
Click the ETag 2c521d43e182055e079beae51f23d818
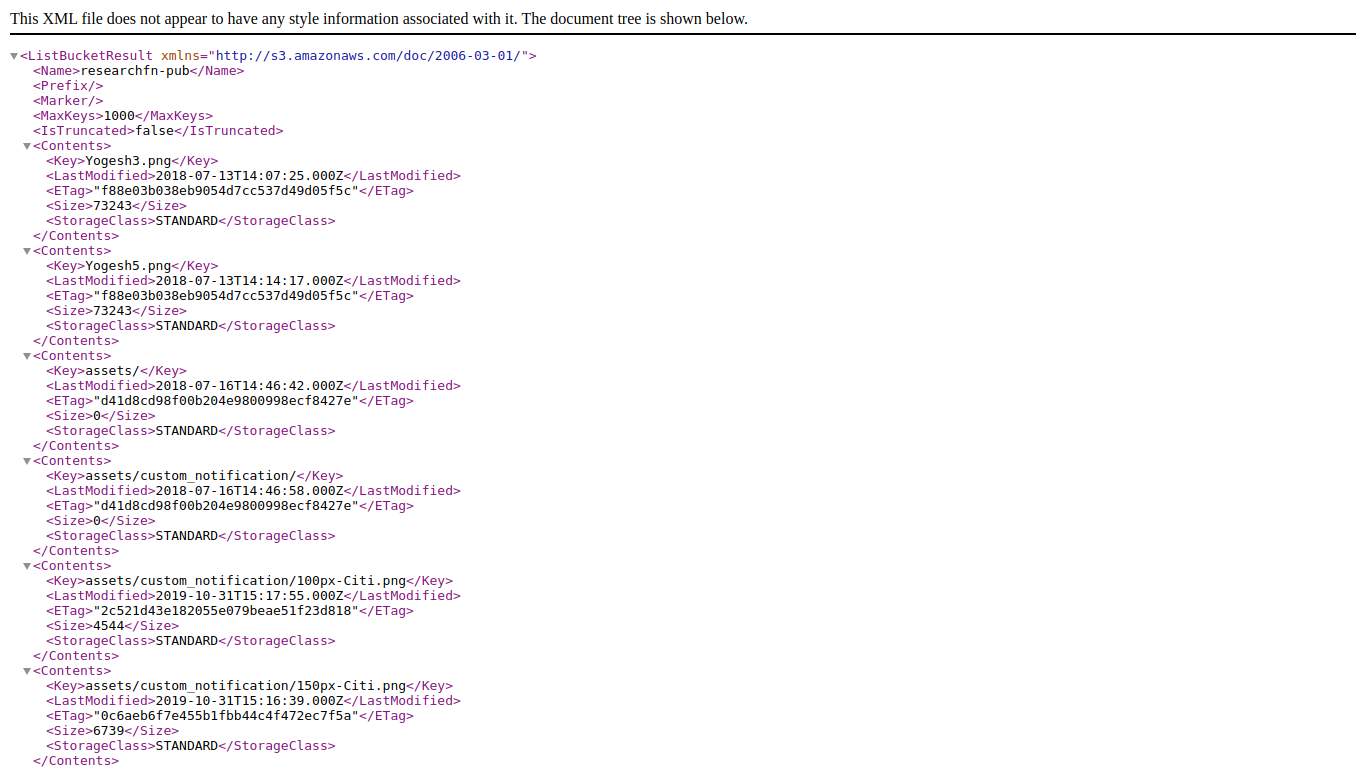pyautogui.click(x=225, y=611)
